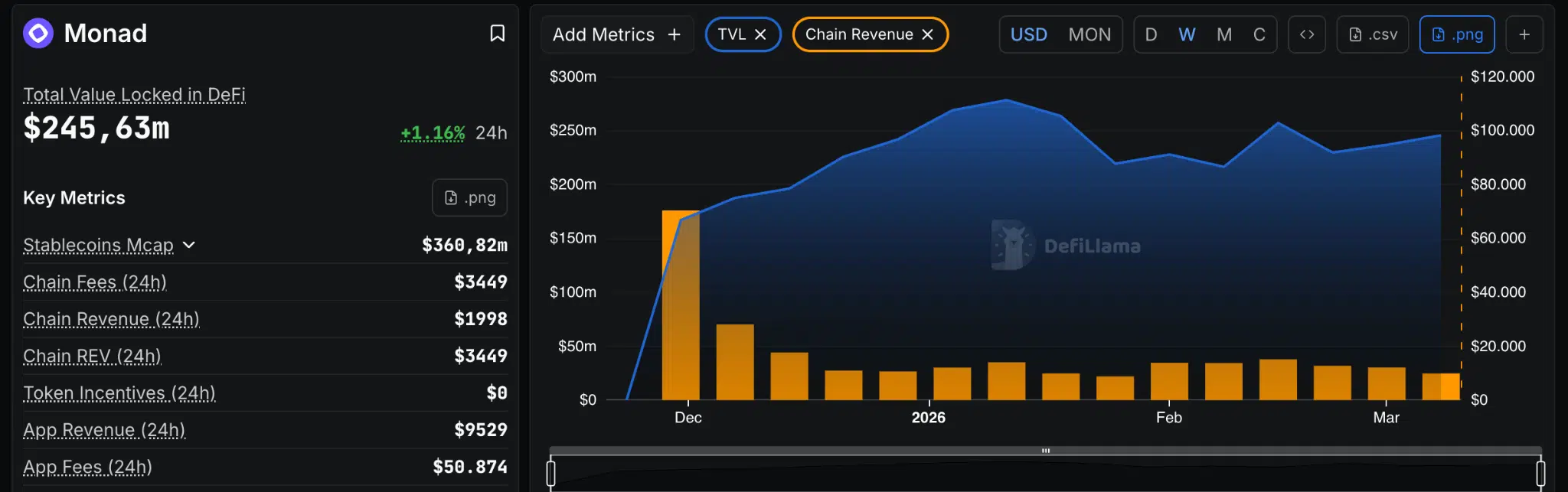The width and height of the screenshot is (1568, 492).
Task: Click the plus button at the top right
Action: point(1524,34)
